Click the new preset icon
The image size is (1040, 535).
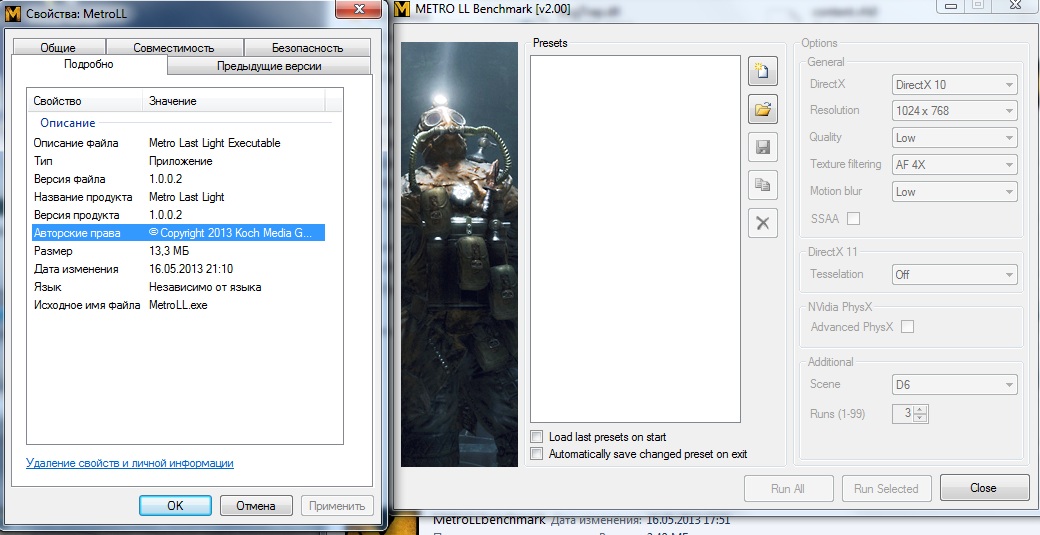click(x=763, y=71)
